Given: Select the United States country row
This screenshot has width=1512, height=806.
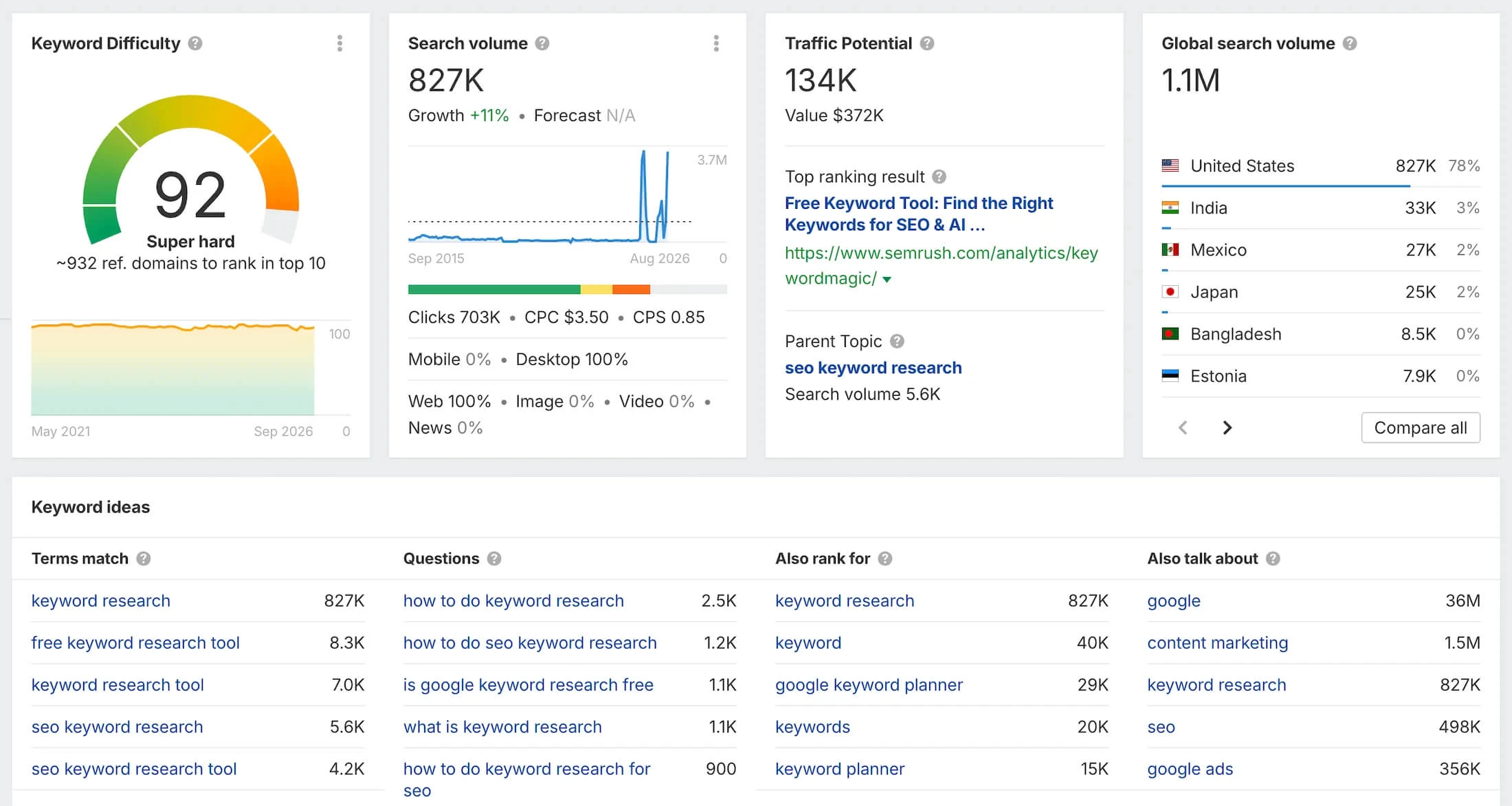Looking at the screenshot, I should pos(1320,166).
